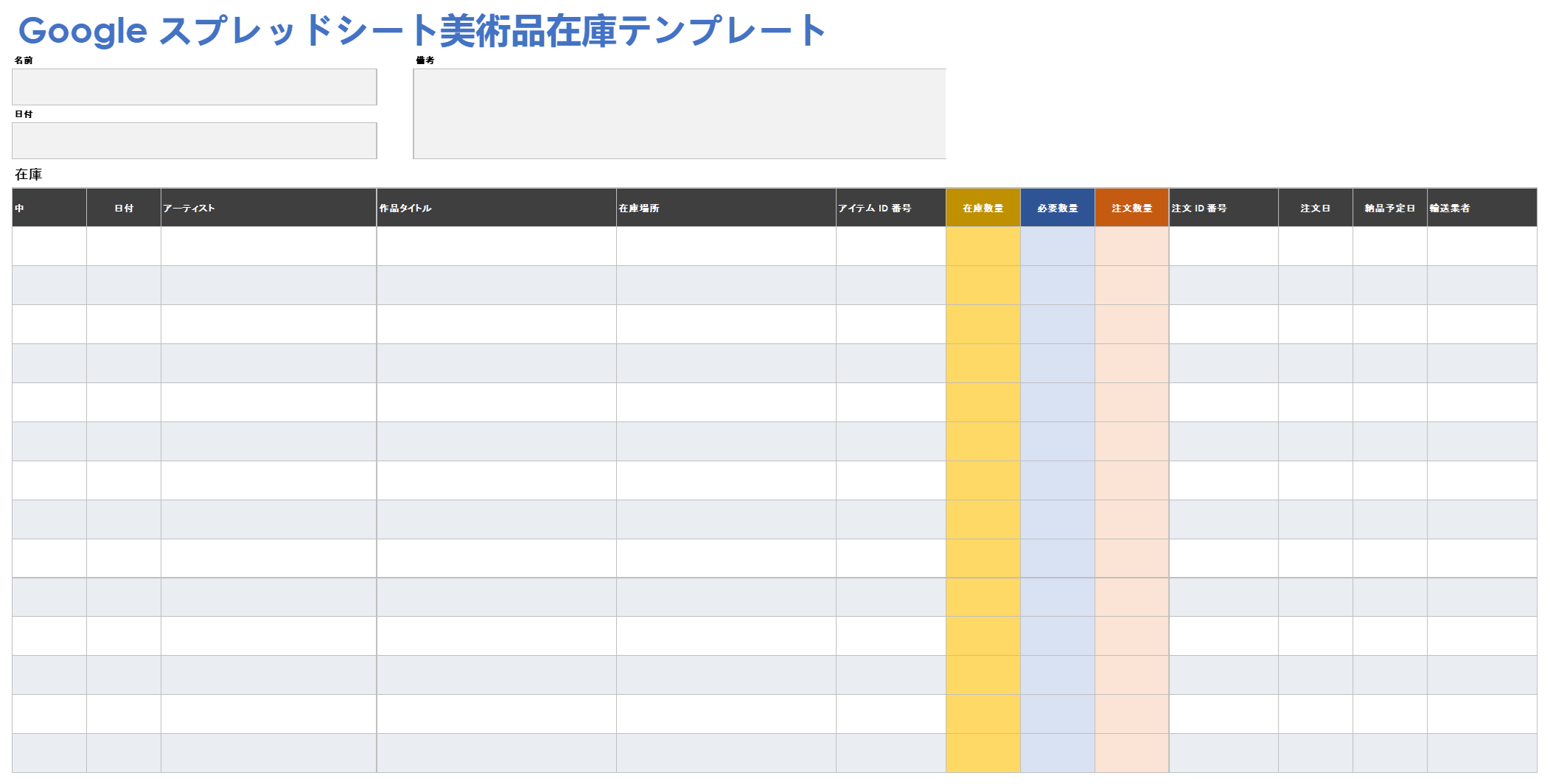Select the 中 column header
The height and width of the screenshot is (784, 1550).
point(49,208)
